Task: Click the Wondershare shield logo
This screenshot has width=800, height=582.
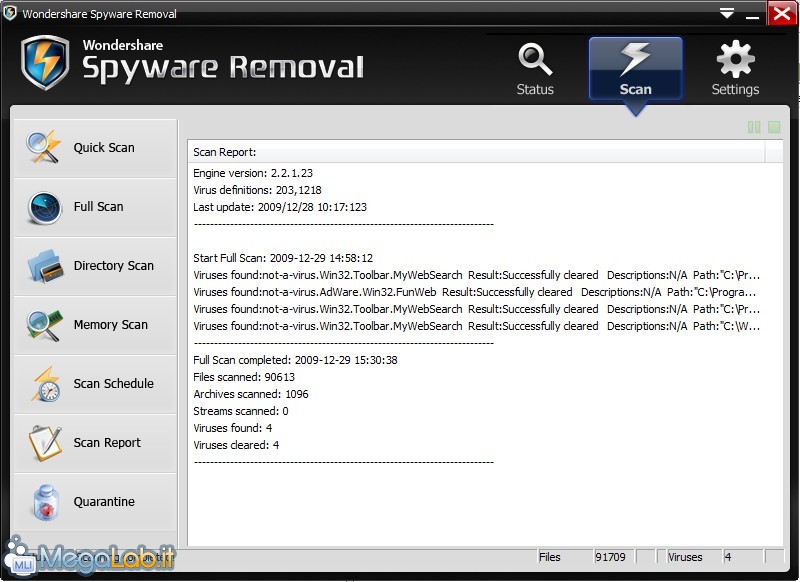Action: (x=45, y=62)
